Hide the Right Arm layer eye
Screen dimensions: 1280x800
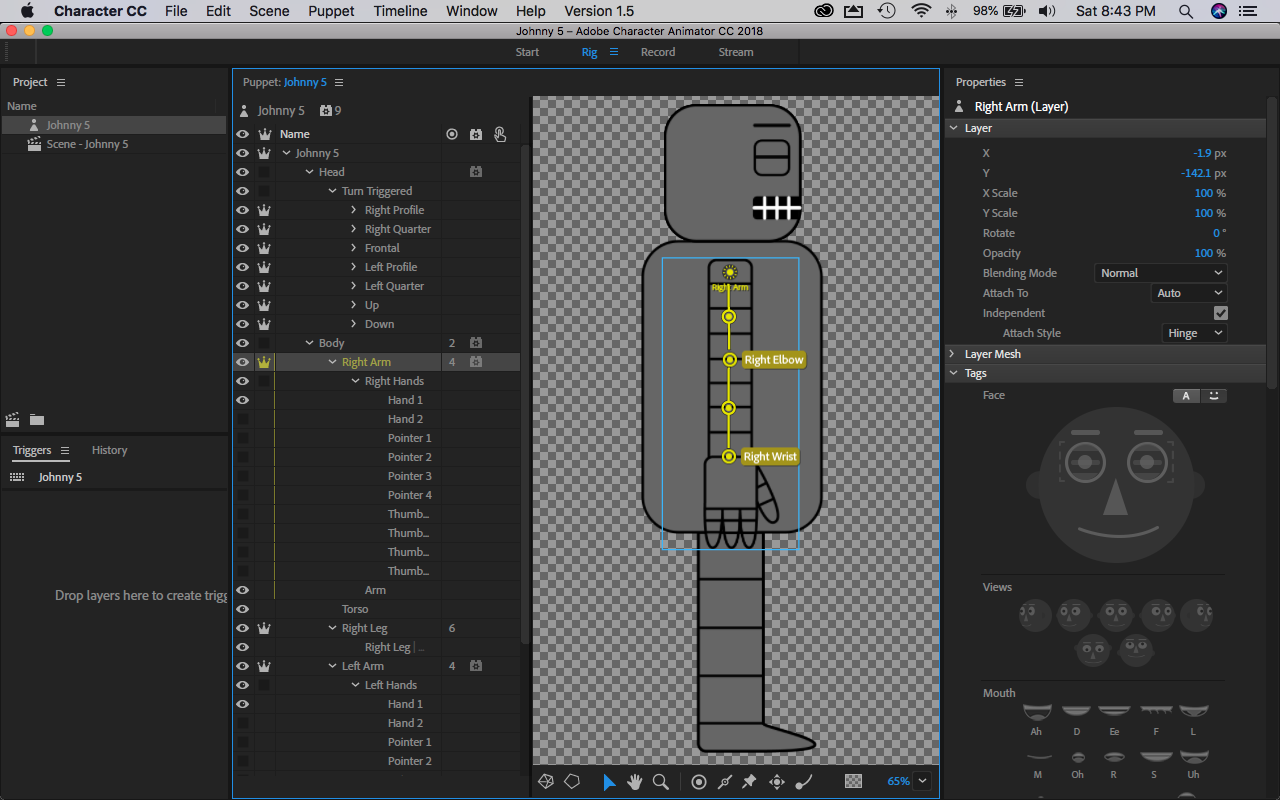point(242,362)
